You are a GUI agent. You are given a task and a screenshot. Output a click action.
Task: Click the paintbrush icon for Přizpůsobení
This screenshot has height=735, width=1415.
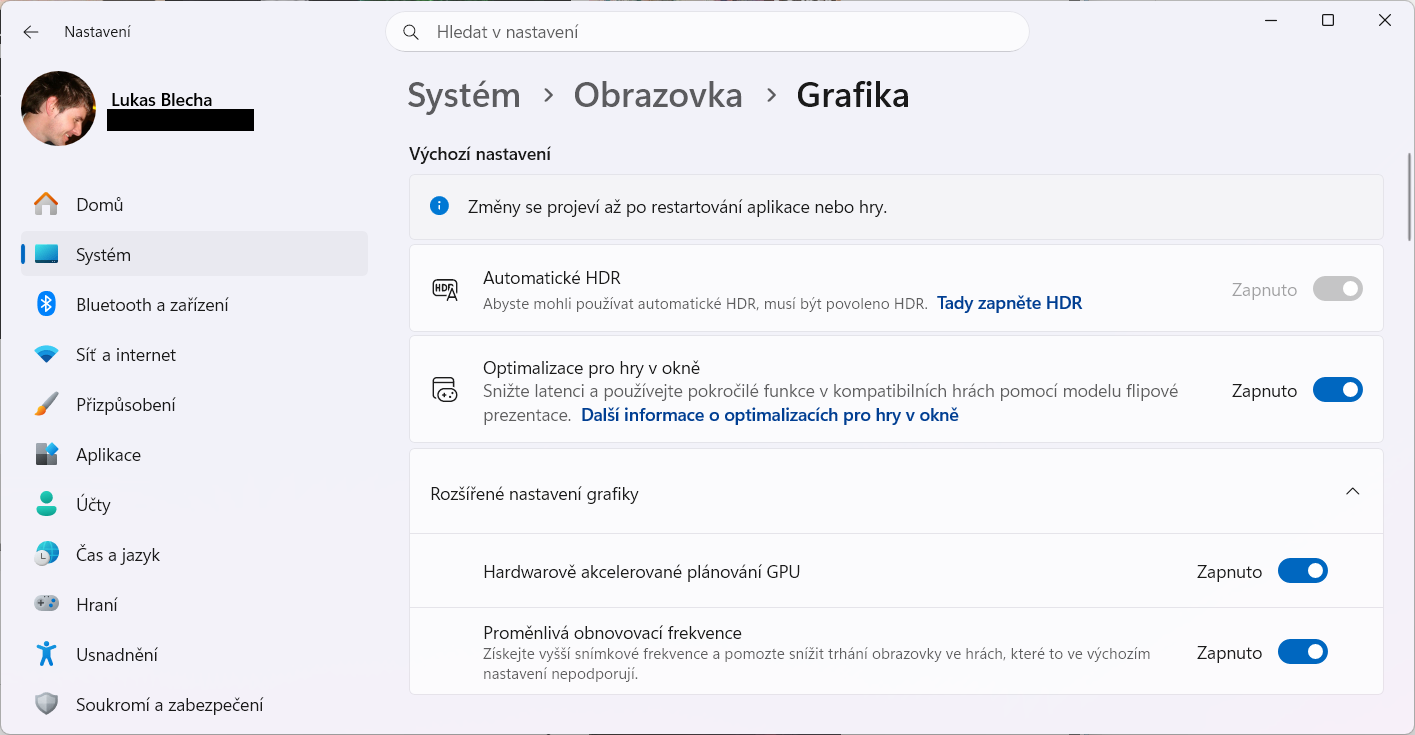click(46, 404)
